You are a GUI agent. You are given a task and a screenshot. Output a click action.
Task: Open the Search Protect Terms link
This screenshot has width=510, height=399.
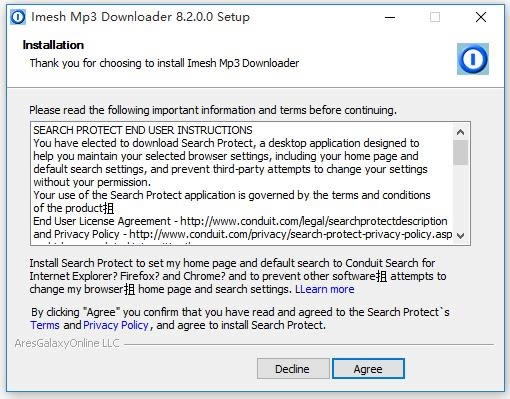point(45,325)
